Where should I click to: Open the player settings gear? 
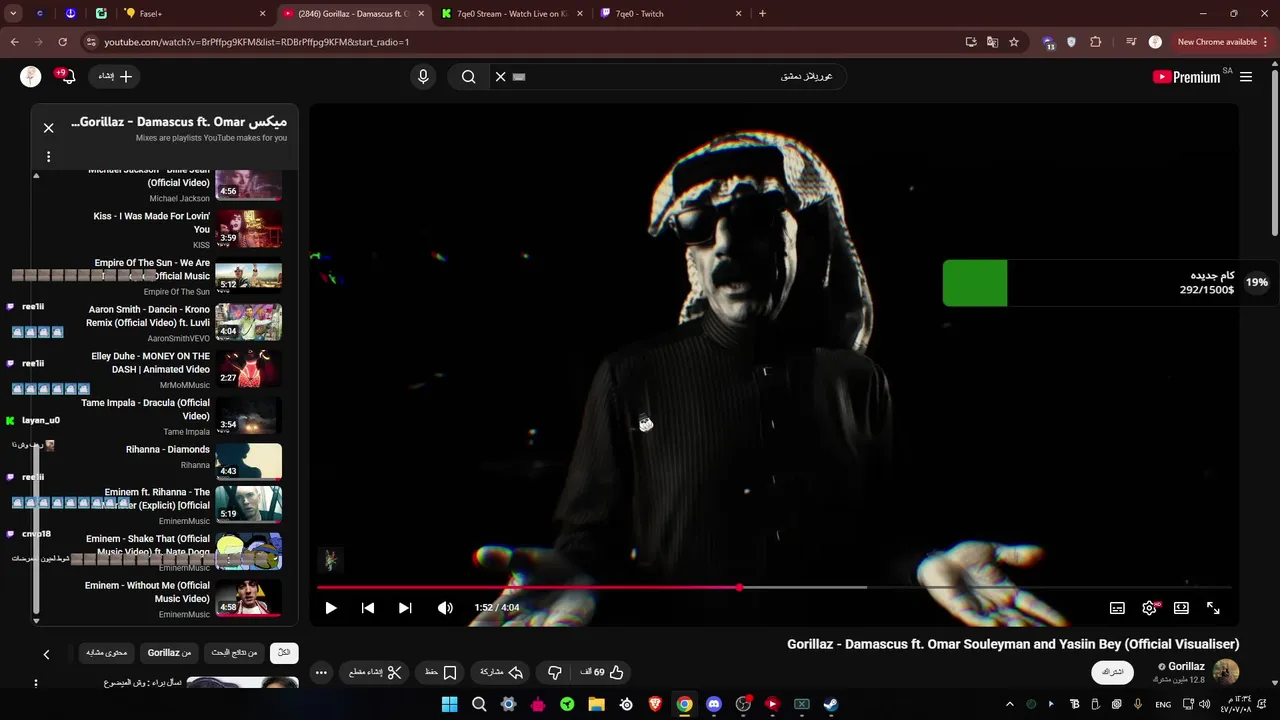(x=1149, y=608)
